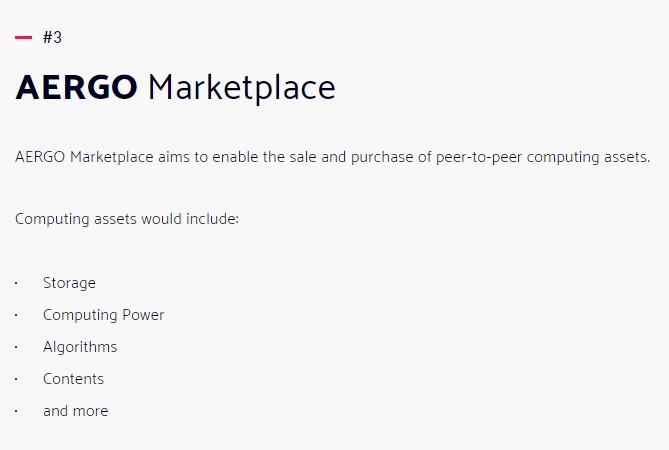This screenshot has height=450, width=669.
Task: Click the red dash accent line
Action: pos(23,38)
